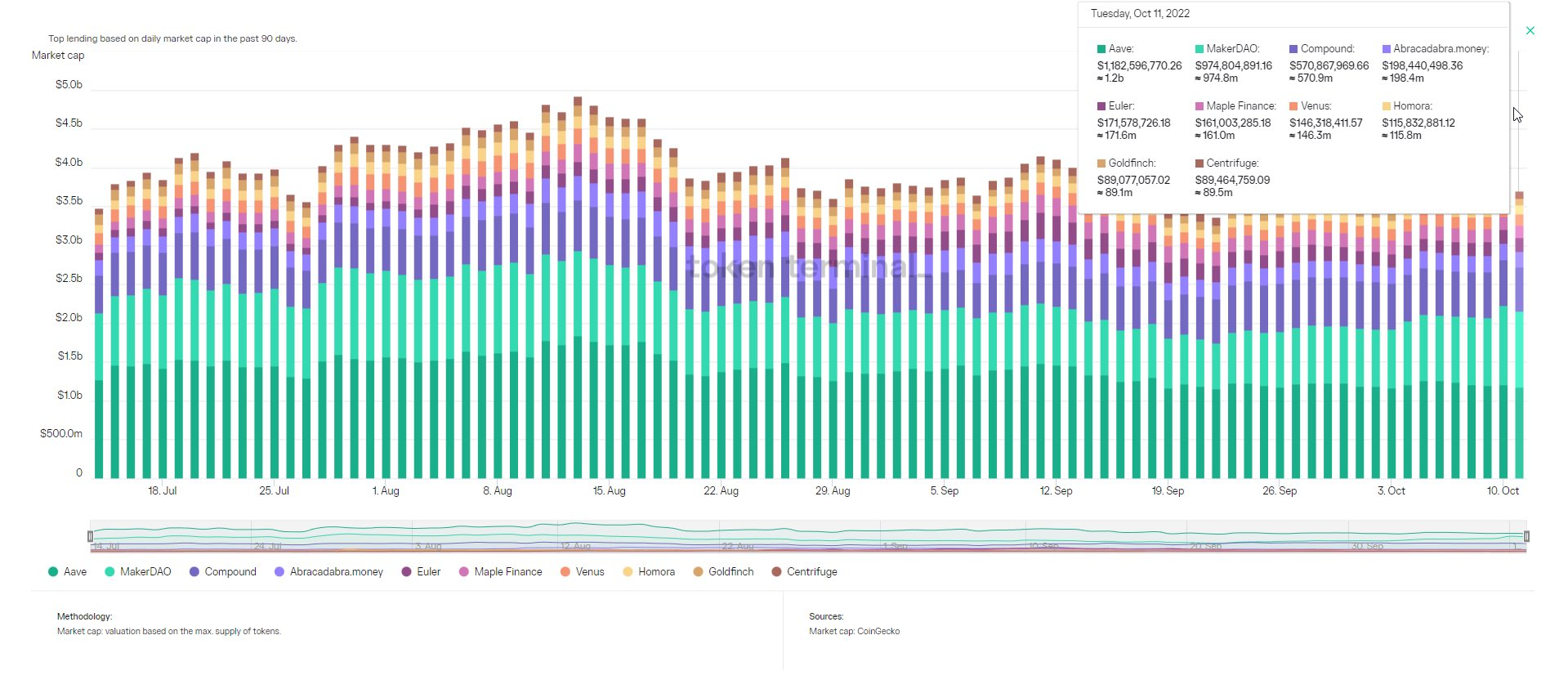Click the Aave swatch in the tooltip
The image size is (1568, 689).
(1101, 49)
